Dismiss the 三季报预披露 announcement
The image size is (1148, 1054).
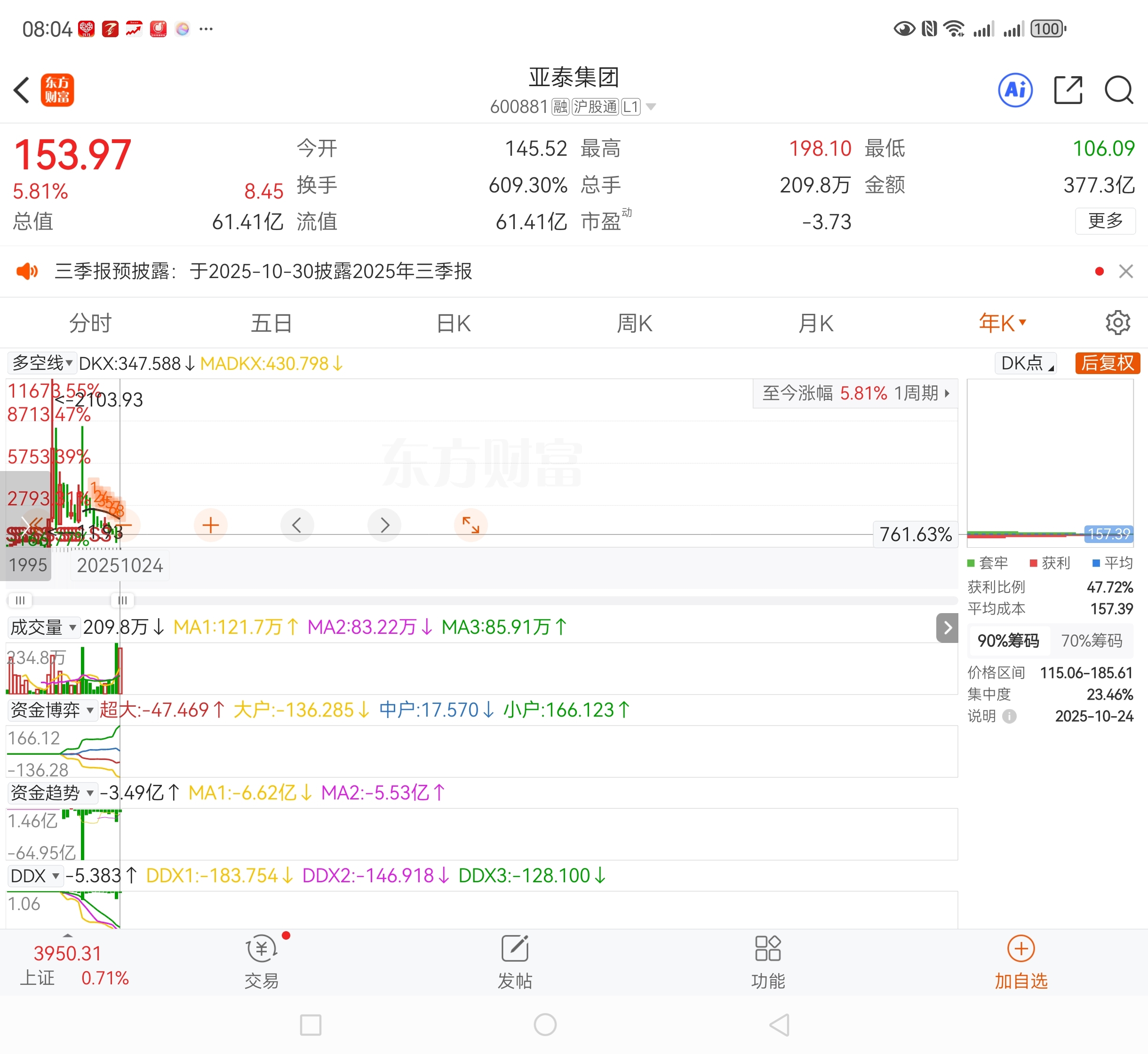(x=1125, y=271)
